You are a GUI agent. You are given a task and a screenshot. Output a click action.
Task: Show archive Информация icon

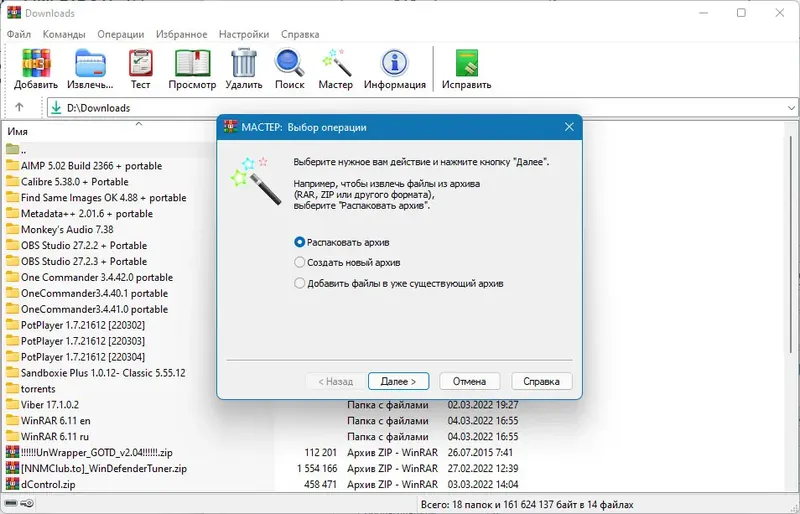pos(394,63)
